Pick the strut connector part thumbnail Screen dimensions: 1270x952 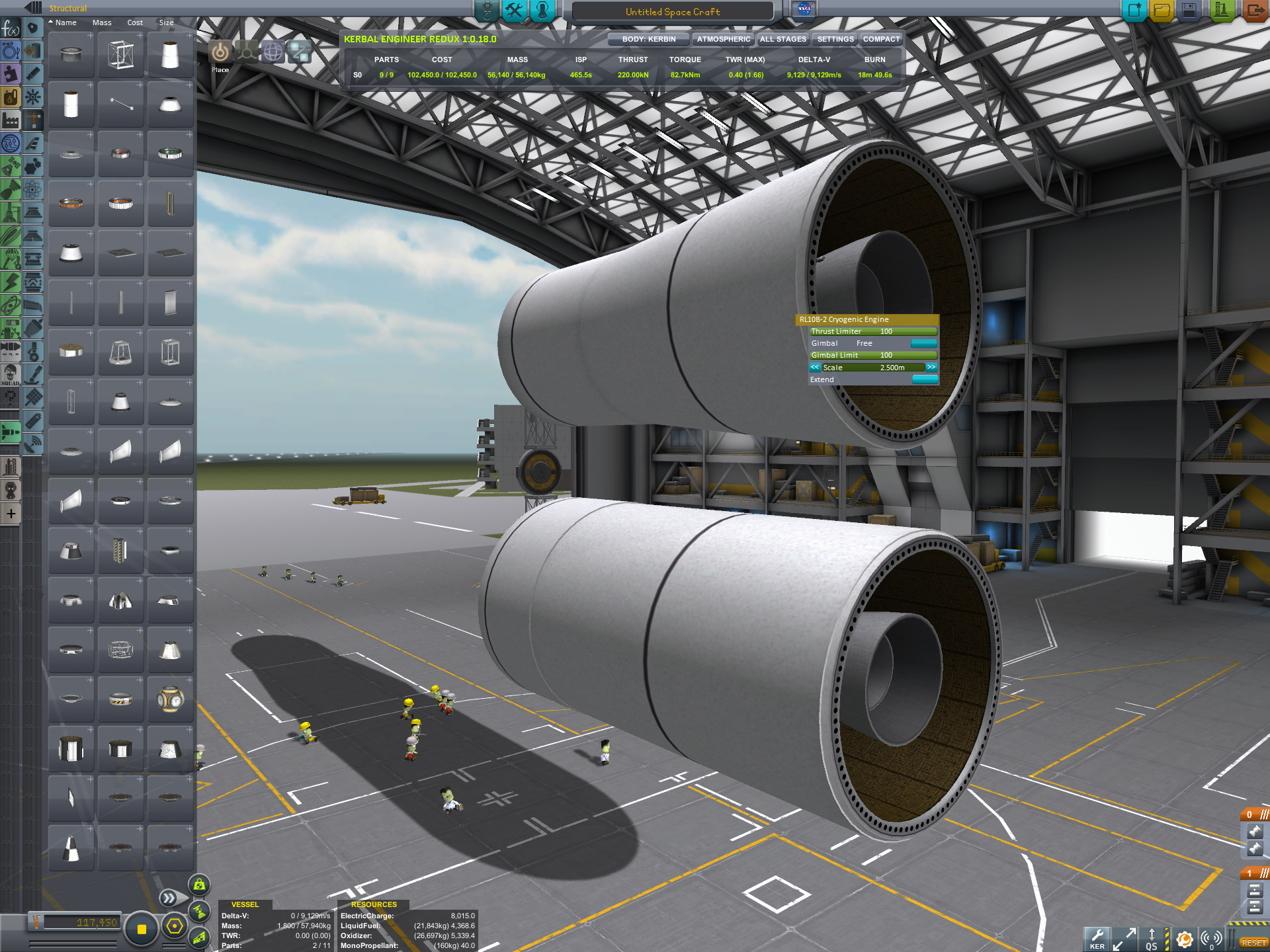tap(121, 104)
